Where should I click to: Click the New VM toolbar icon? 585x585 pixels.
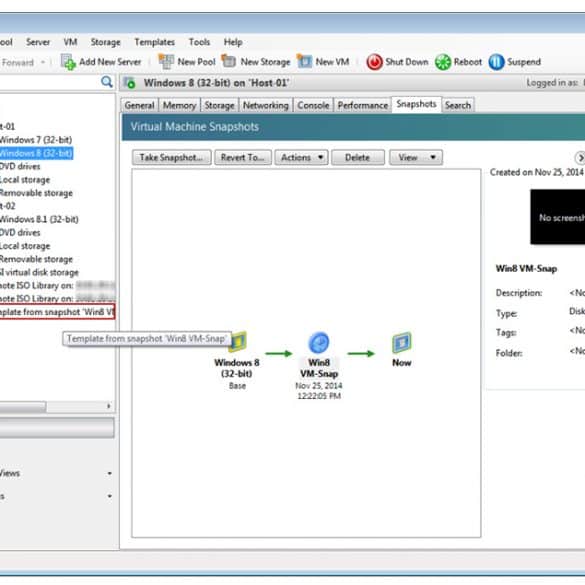(304, 62)
